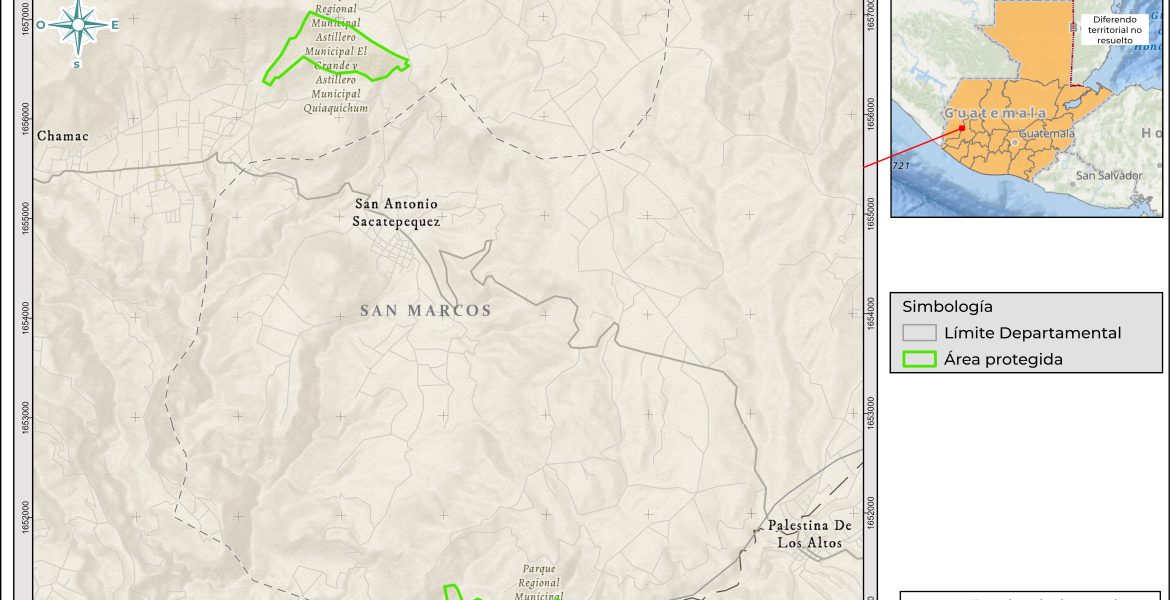The width and height of the screenshot is (1170, 600).
Task: Click the green Área protegida legend swatch
Action: (919, 359)
